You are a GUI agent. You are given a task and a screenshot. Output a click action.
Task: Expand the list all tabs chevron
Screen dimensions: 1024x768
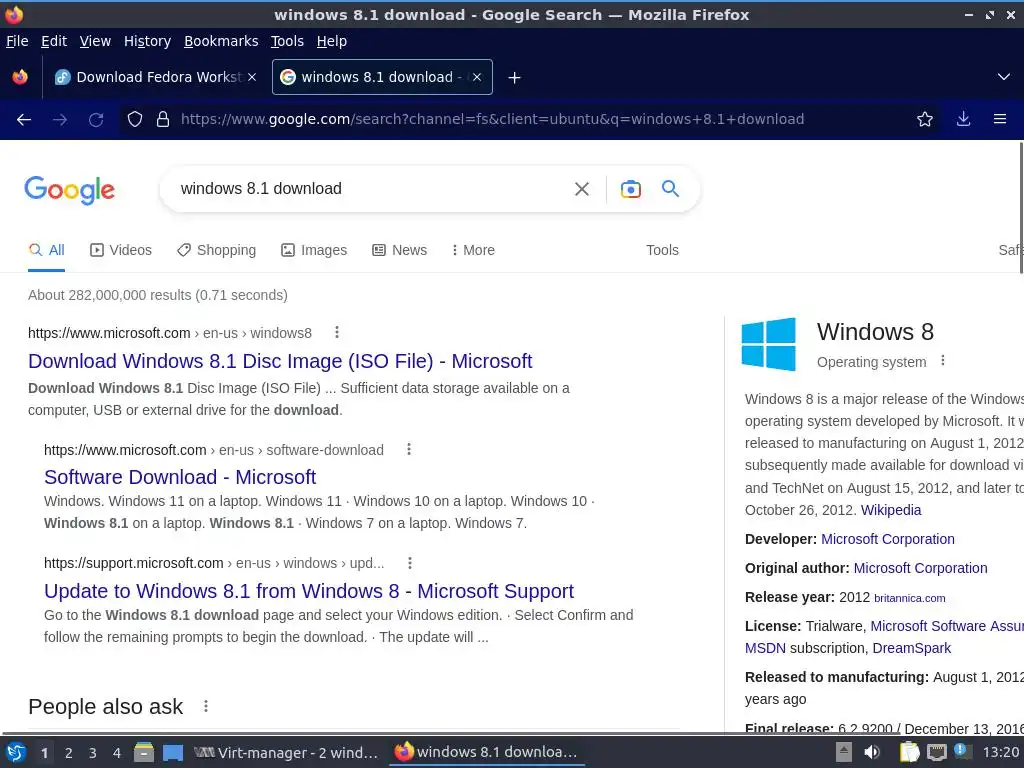1004,77
